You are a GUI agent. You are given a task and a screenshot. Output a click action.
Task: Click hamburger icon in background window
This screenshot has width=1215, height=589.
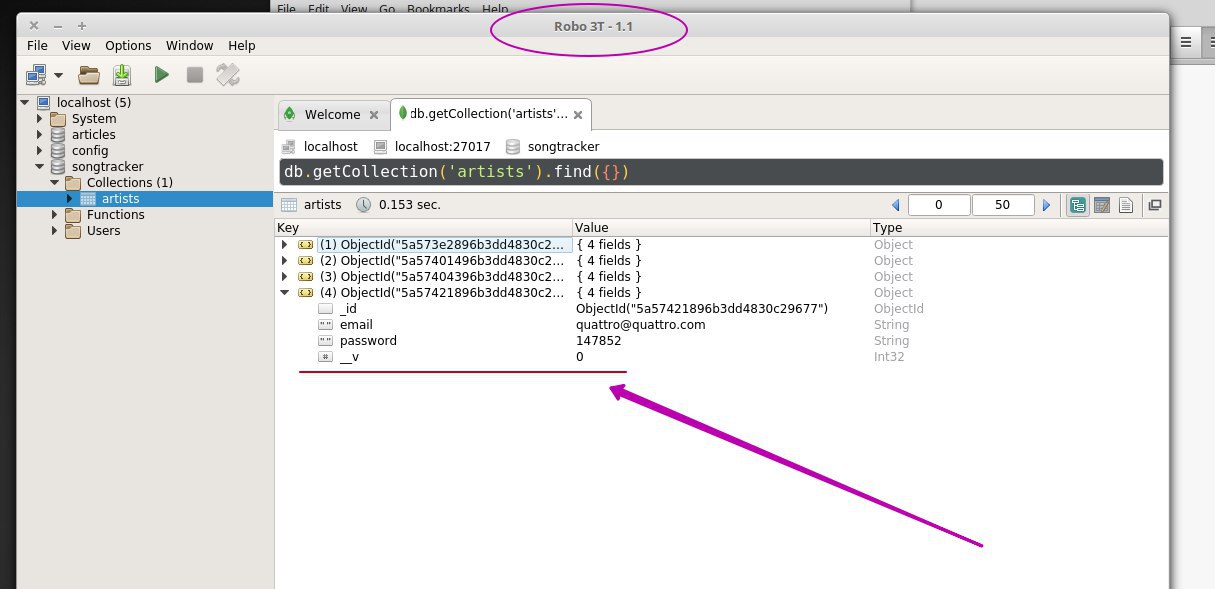pos(1185,41)
